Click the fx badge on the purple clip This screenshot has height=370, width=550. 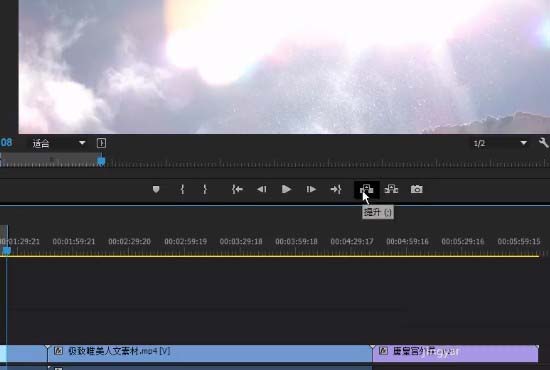(x=383, y=351)
